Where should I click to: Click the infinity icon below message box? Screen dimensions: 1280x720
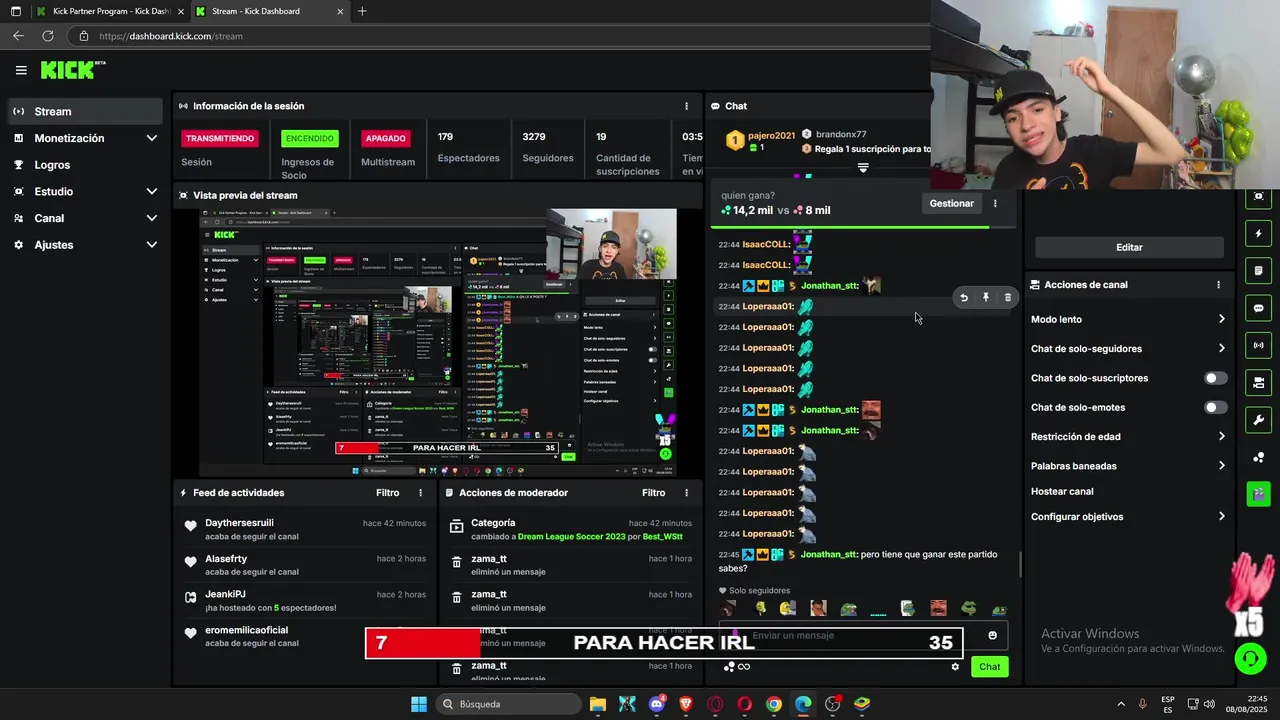[744, 667]
